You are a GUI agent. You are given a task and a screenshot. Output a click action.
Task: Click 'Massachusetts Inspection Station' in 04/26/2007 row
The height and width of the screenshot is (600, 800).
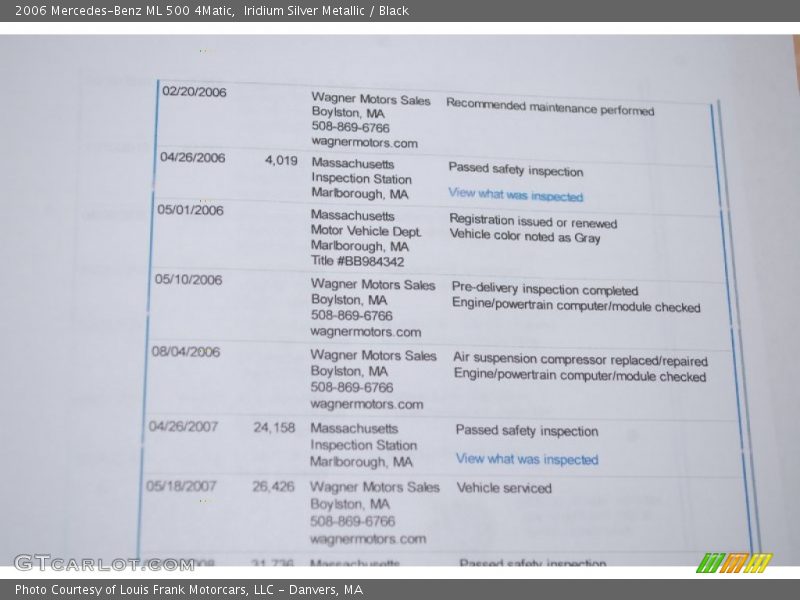(x=363, y=437)
